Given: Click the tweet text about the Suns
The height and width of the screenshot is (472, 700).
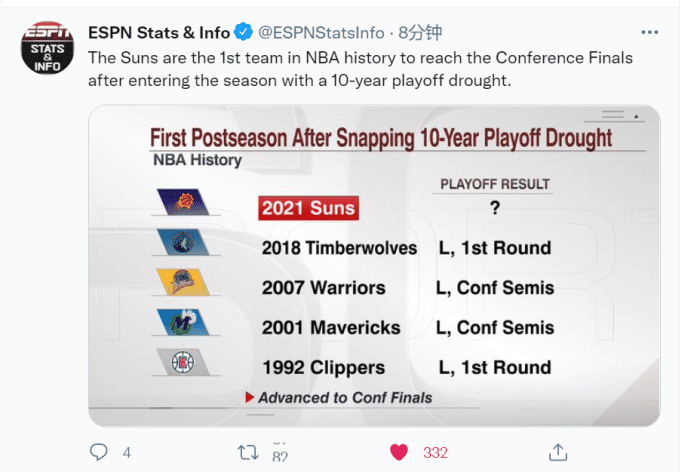Looking at the screenshot, I should tap(359, 69).
